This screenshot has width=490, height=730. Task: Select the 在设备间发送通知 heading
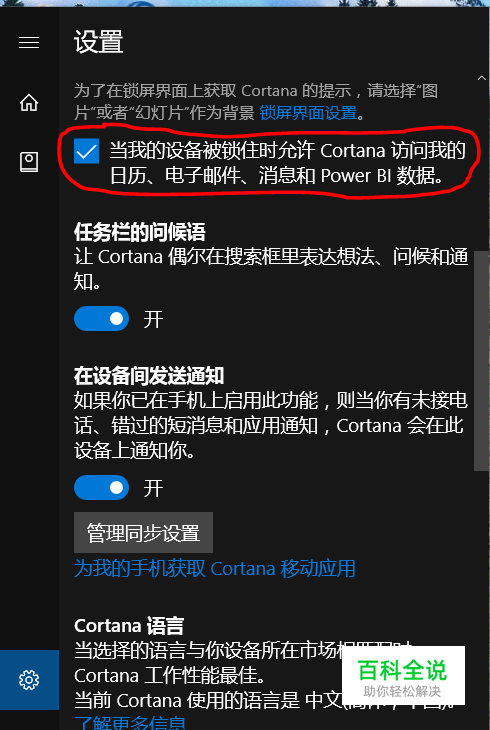[x=149, y=376]
